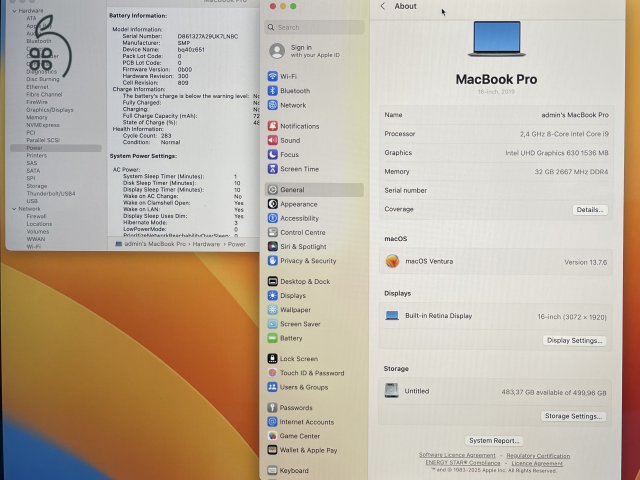This screenshot has height=480, width=640.
Task: Click the Sign in Apple ID avatar
Action: 277,51
